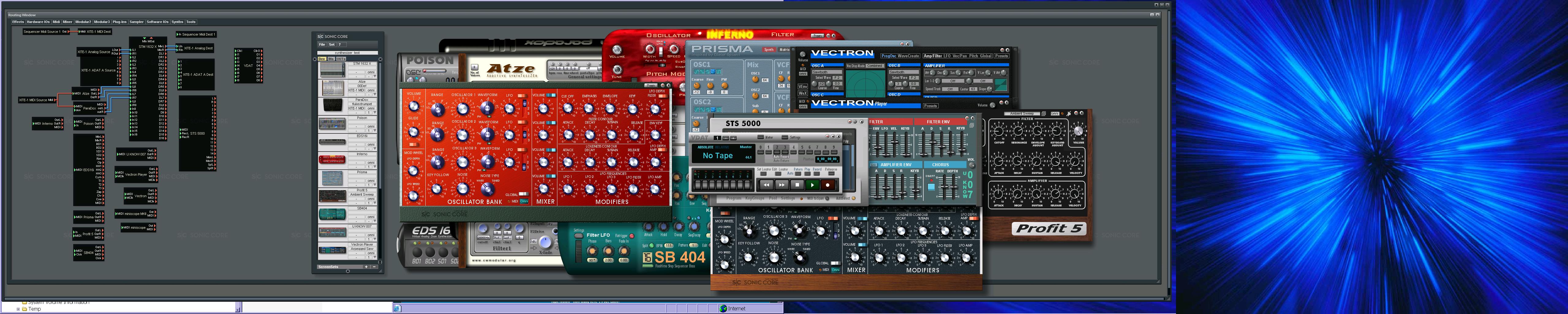Select the Vectron Player routing module
Image resolution: width=1568 pixels, height=314 pixels.
(x=136, y=174)
